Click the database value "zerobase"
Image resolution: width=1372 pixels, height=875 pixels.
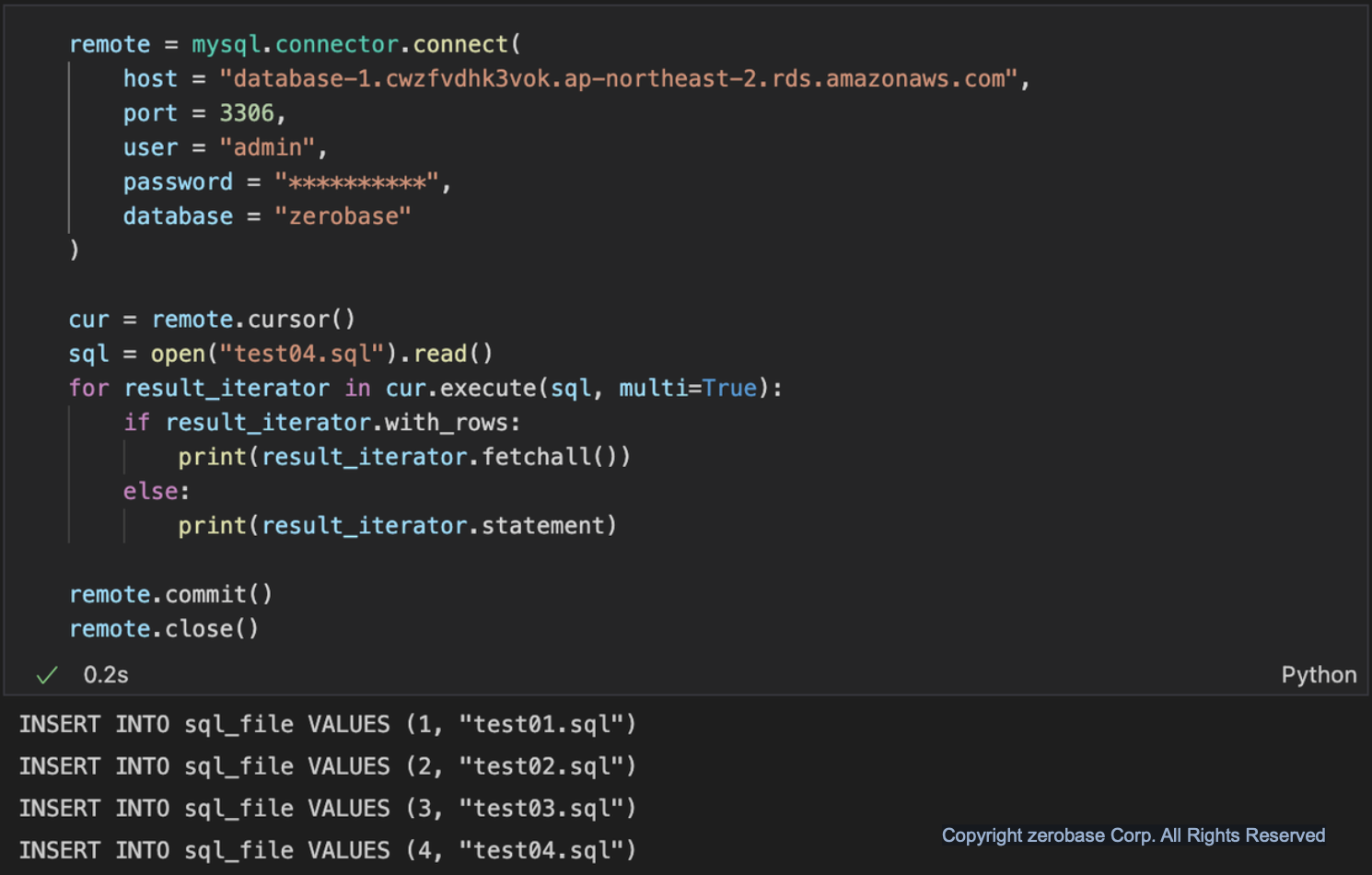pyautogui.click(x=343, y=216)
